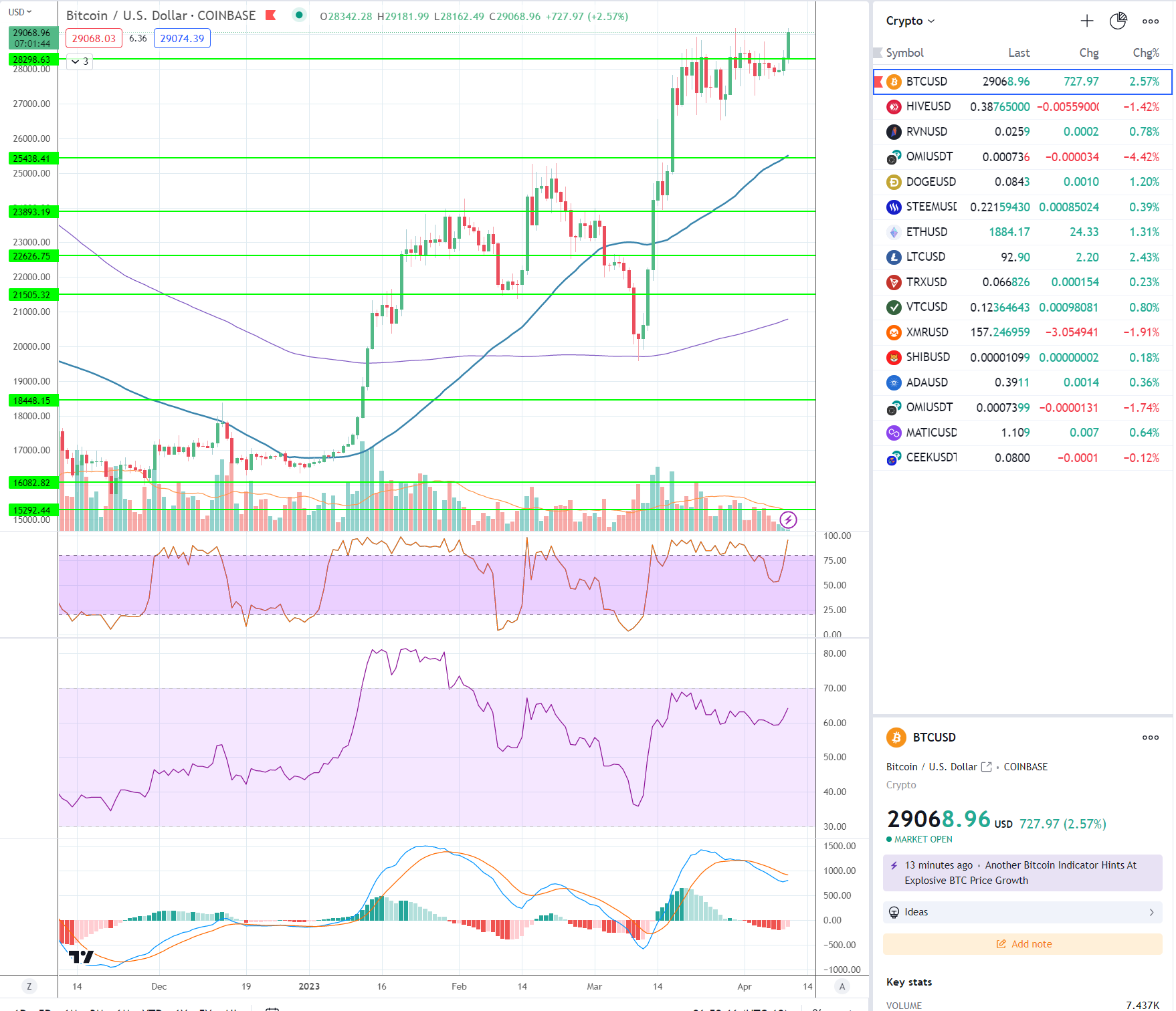
Task: Open the Ideas section row
Action: [x=1022, y=912]
